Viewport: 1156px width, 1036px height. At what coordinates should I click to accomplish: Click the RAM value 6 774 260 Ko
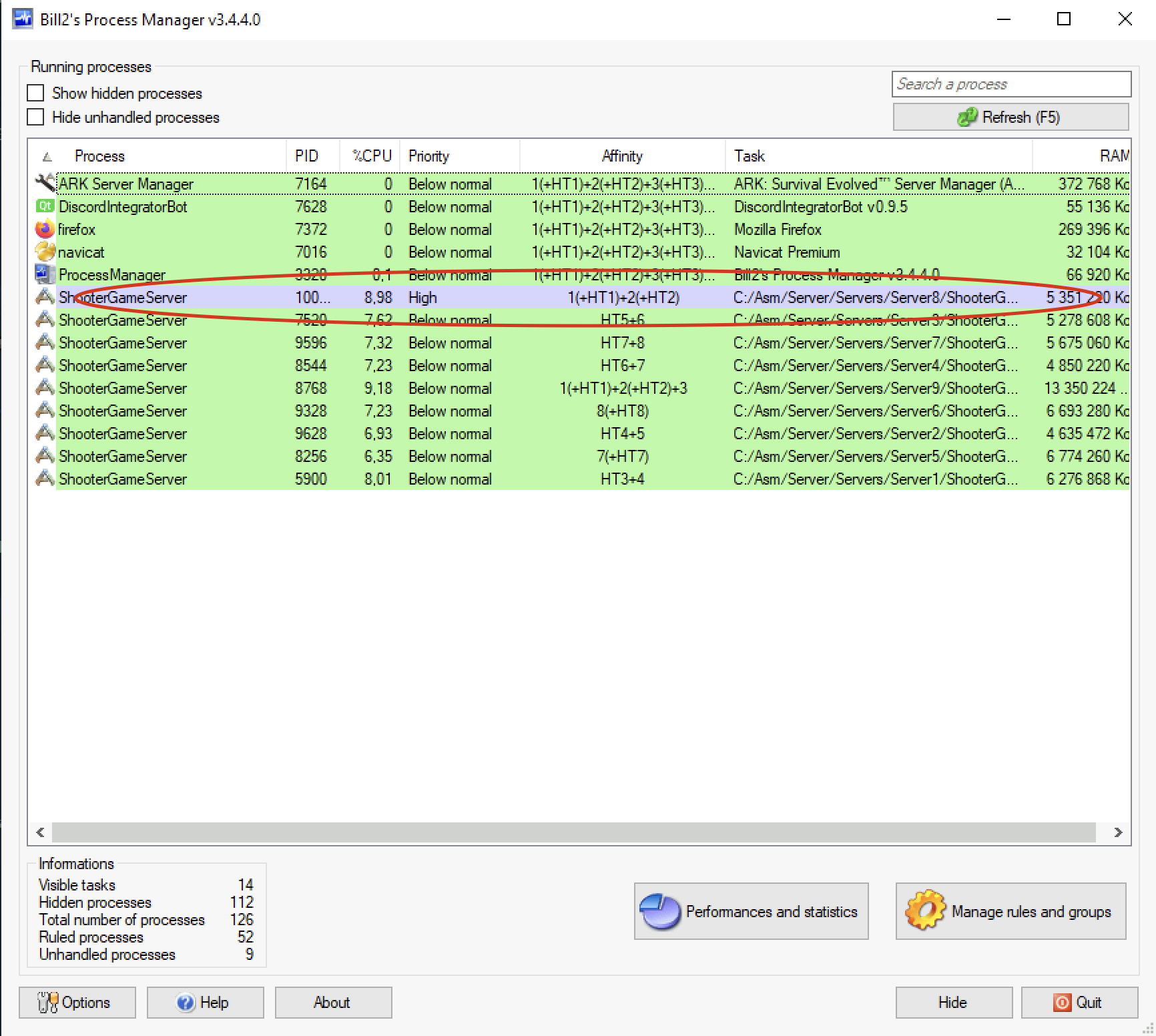coord(1087,456)
